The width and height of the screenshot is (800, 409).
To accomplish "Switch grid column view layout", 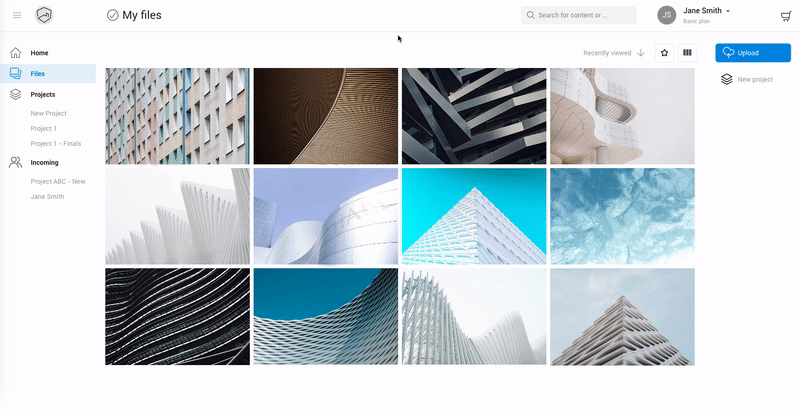I will pyautogui.click(x=687, y=53).
